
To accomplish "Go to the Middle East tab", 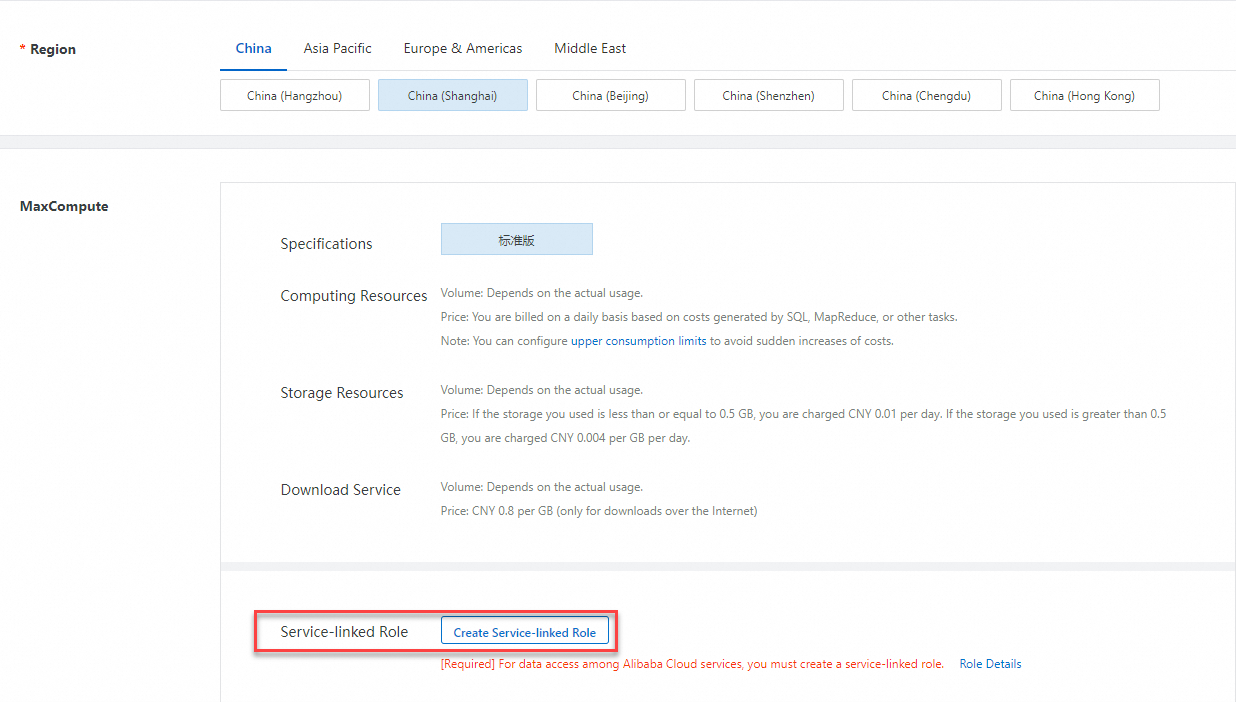I will pos(590,48).
